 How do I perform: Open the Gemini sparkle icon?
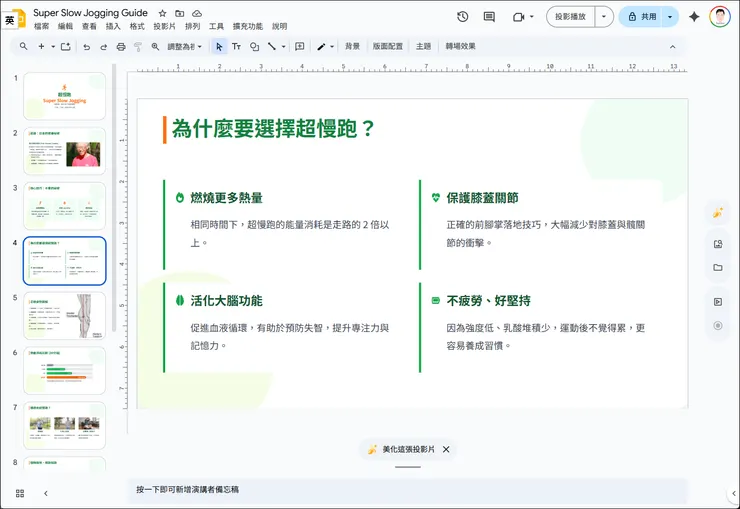pos(694,17)
